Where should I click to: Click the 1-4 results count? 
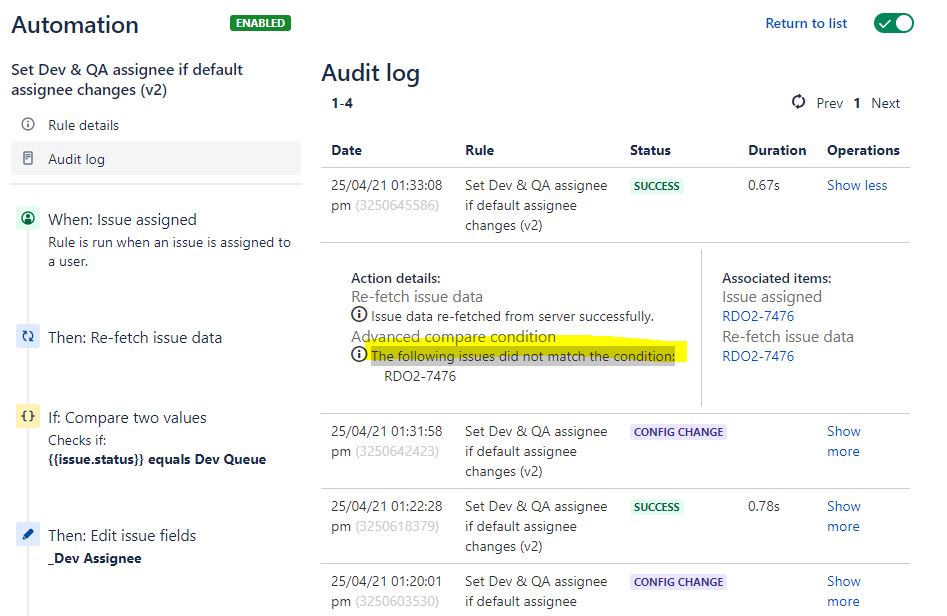click(x=342, y=103)
